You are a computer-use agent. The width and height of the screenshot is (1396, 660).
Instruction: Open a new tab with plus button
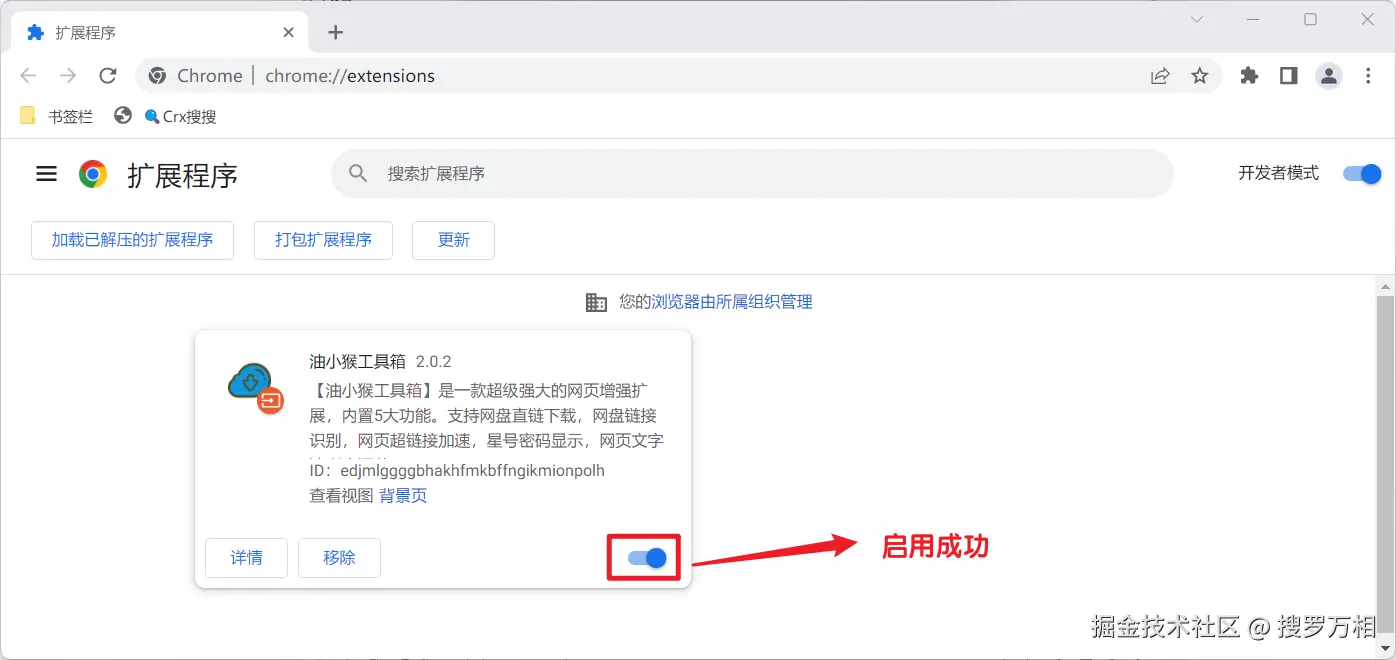pos(335,32)
